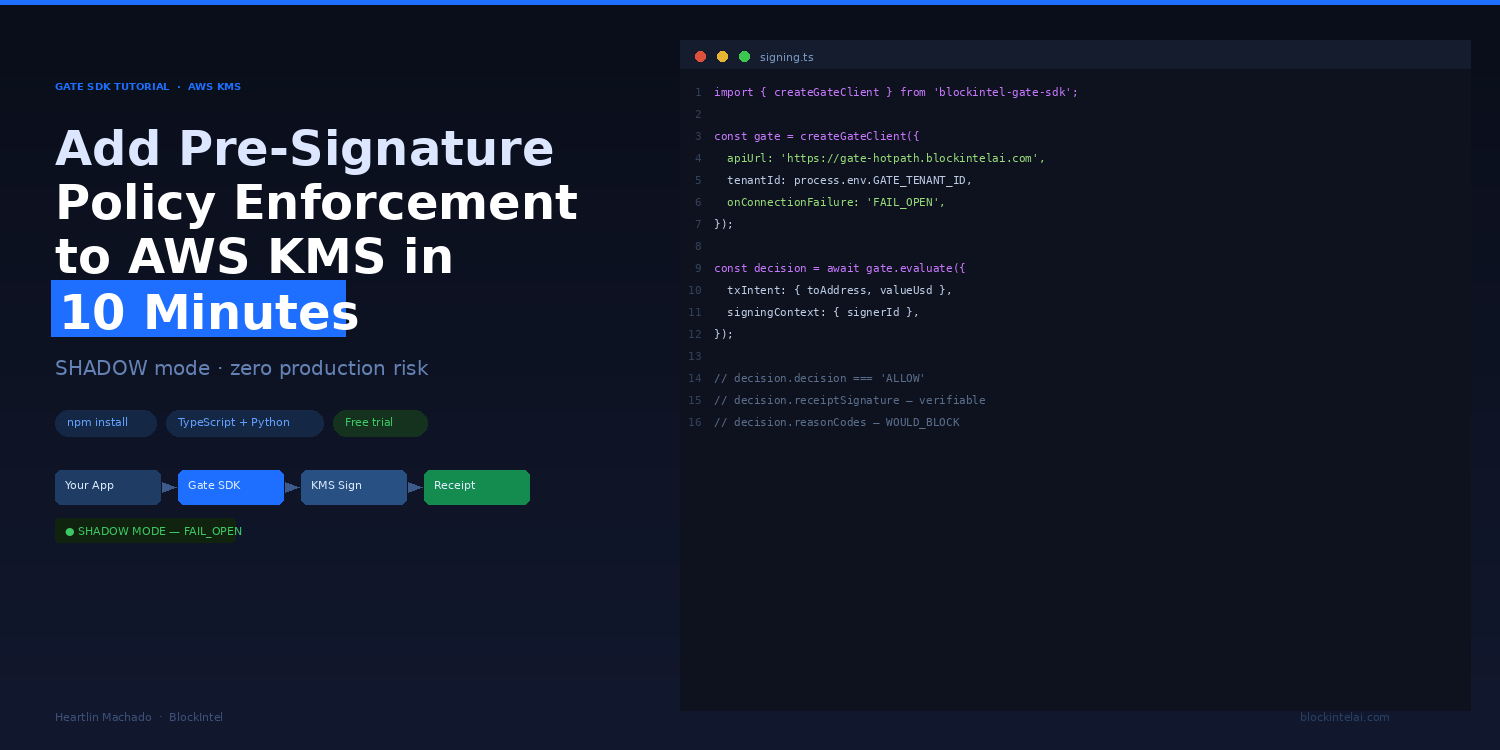The width and height of the screenshot is (1500, 750).
Task: Click the SHADOW mode zero production risk subtitle
Action: point(241,369)
